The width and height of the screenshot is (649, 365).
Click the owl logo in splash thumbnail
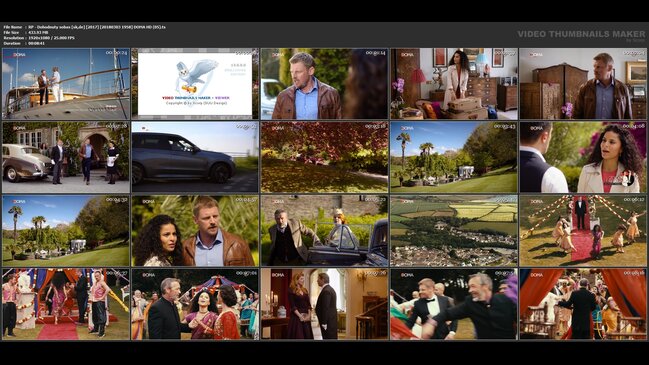pos(195,76)
